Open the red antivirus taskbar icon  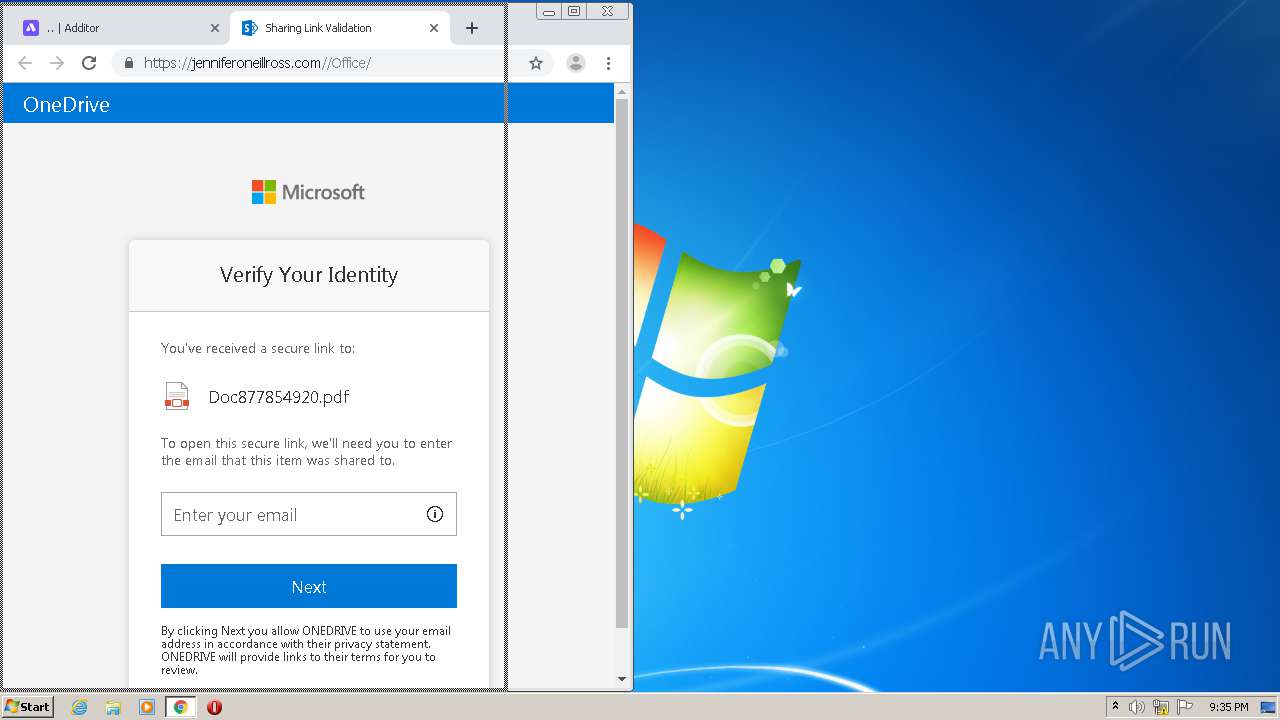214,707
